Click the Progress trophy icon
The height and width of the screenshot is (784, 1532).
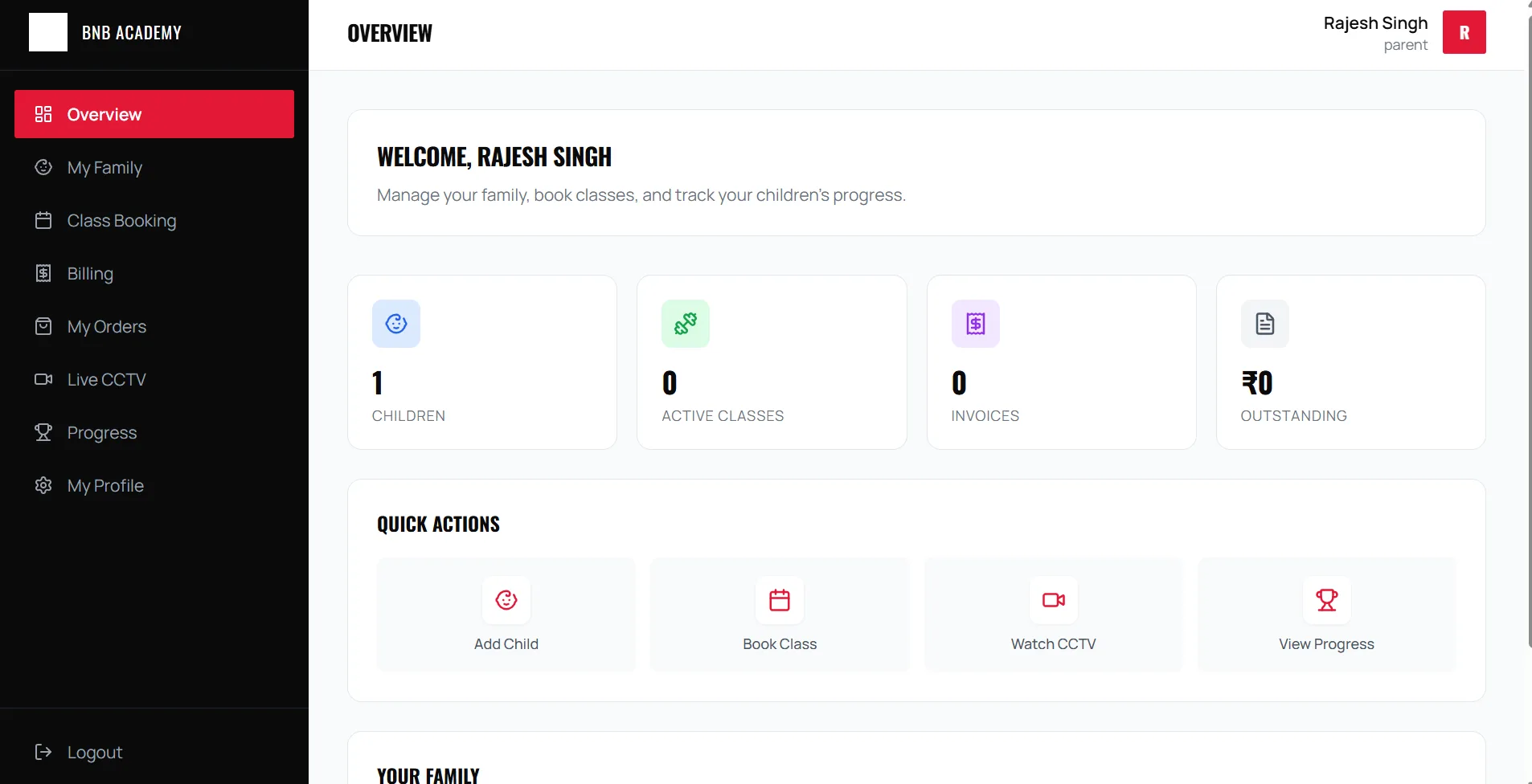[x=43, y=432]
